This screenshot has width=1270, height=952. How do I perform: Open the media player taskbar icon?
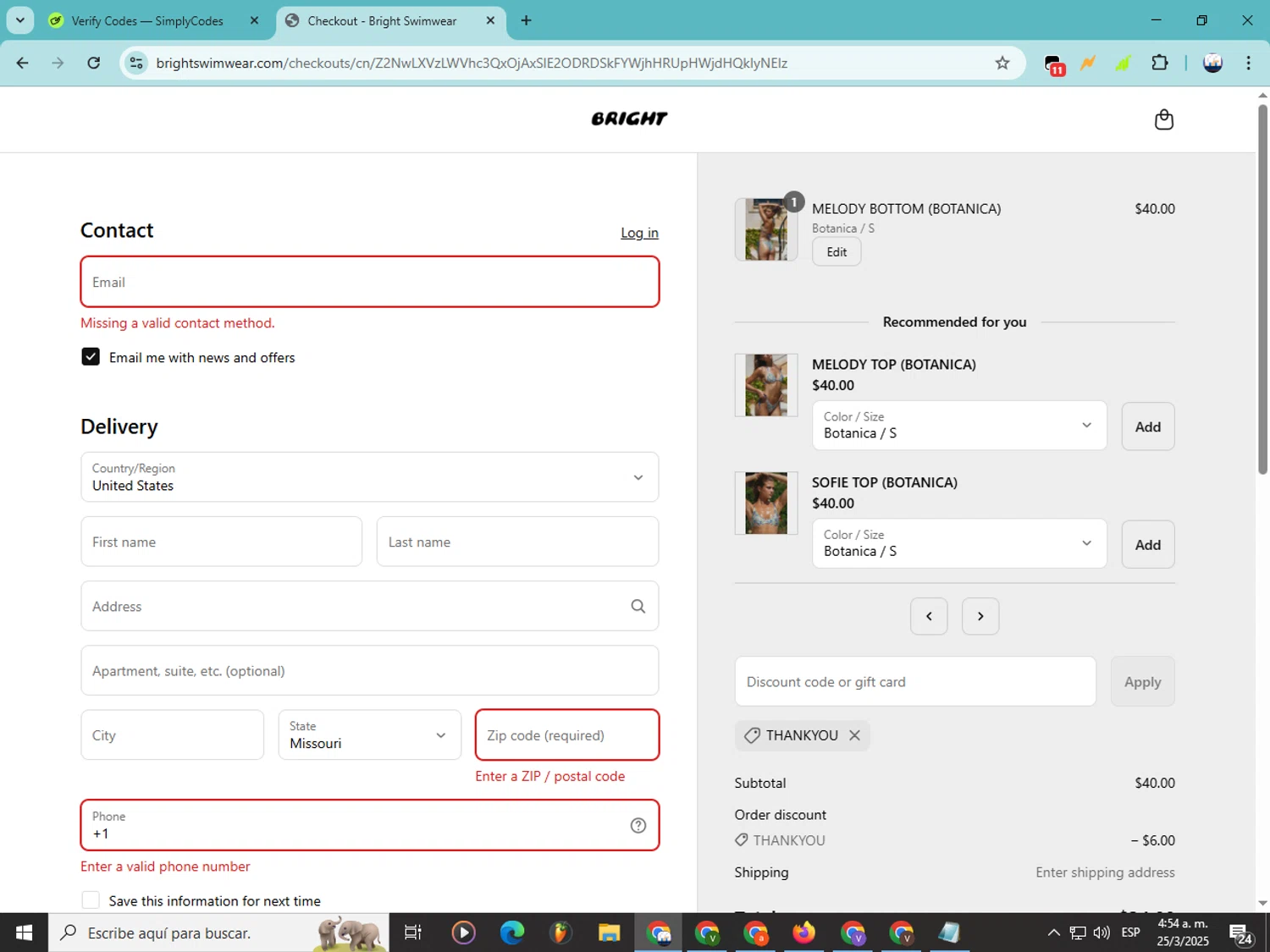(x=463, y=933)
